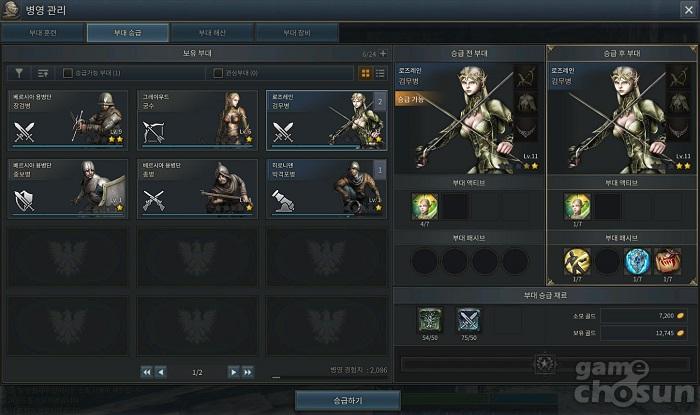The image size is (700, 415).
Task: Click the plus icon to expand troop slots
Action: (x=383, y=54)
